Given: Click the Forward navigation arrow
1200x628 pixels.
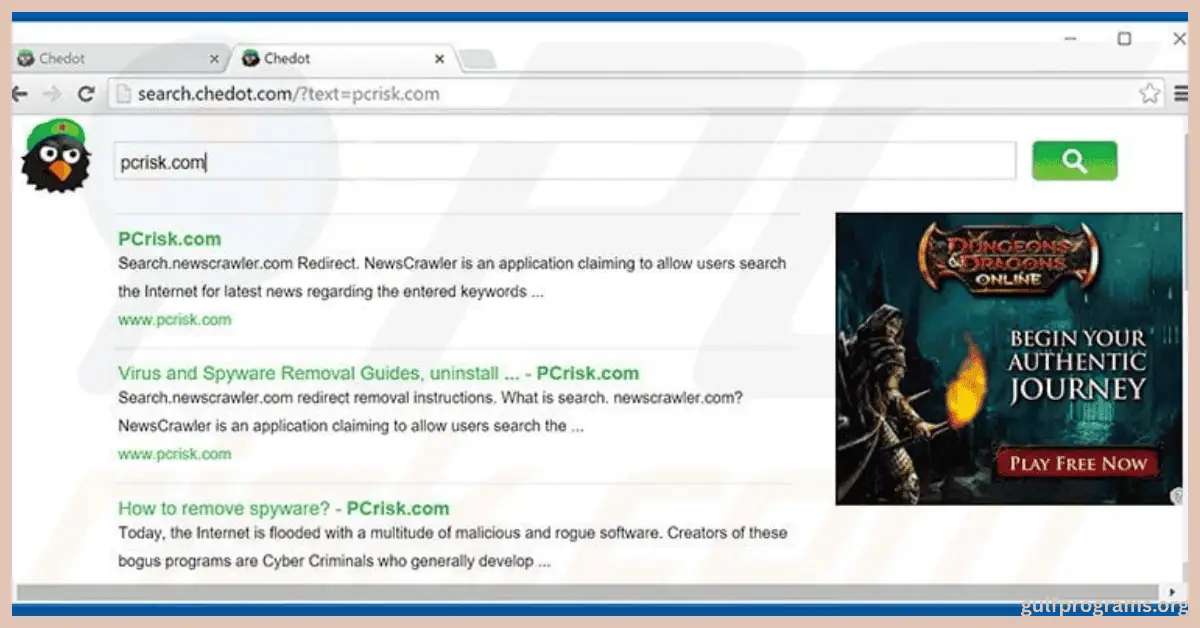Looking at the screenshot, I should (x=52, y=94).
